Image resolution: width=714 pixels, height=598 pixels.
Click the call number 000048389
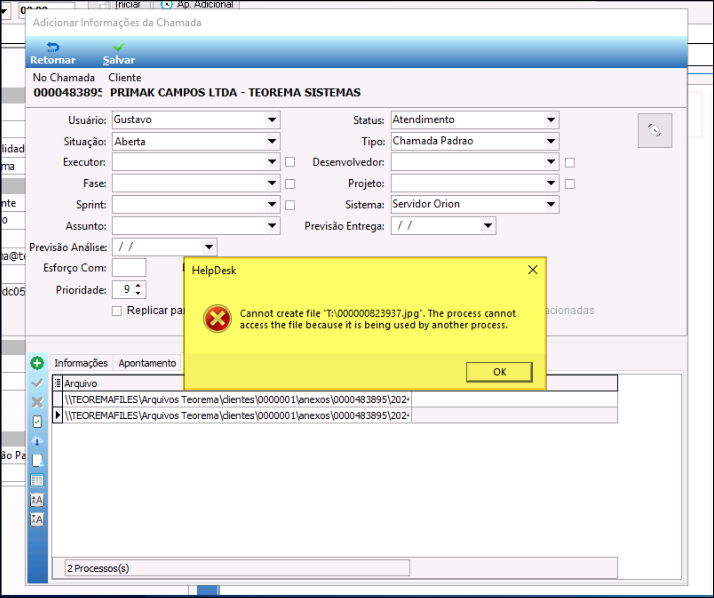tap(67, 92)
